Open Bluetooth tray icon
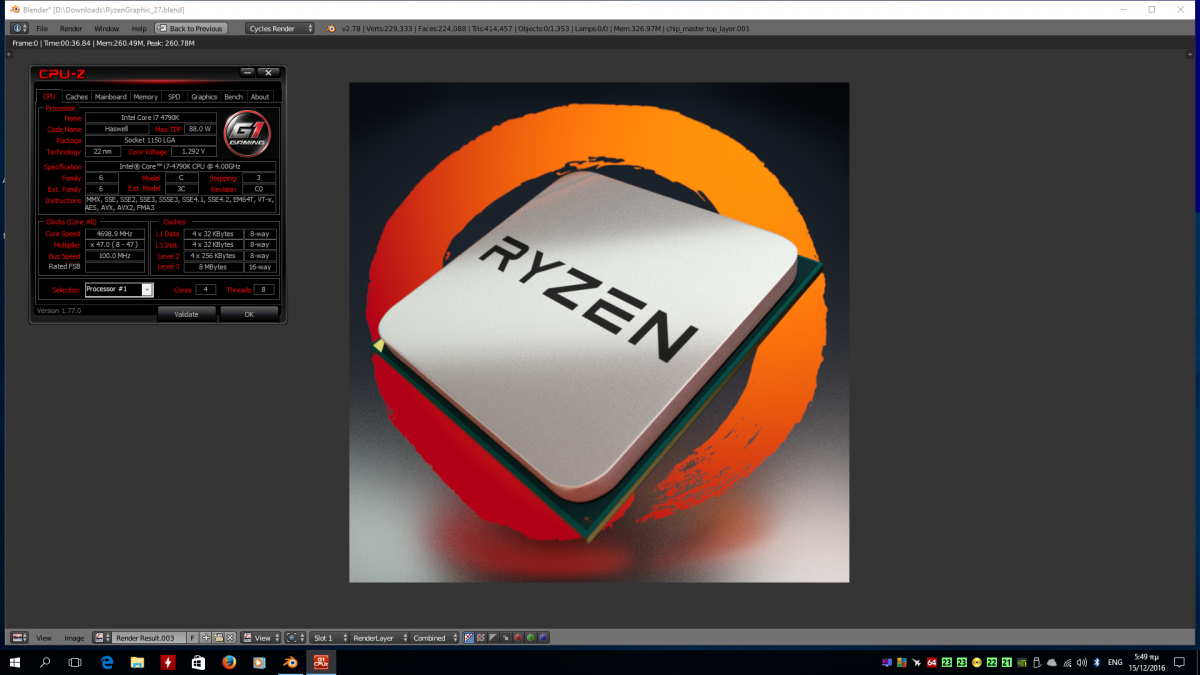This screenshot has width=1200, height=675. click(1096, 662)
